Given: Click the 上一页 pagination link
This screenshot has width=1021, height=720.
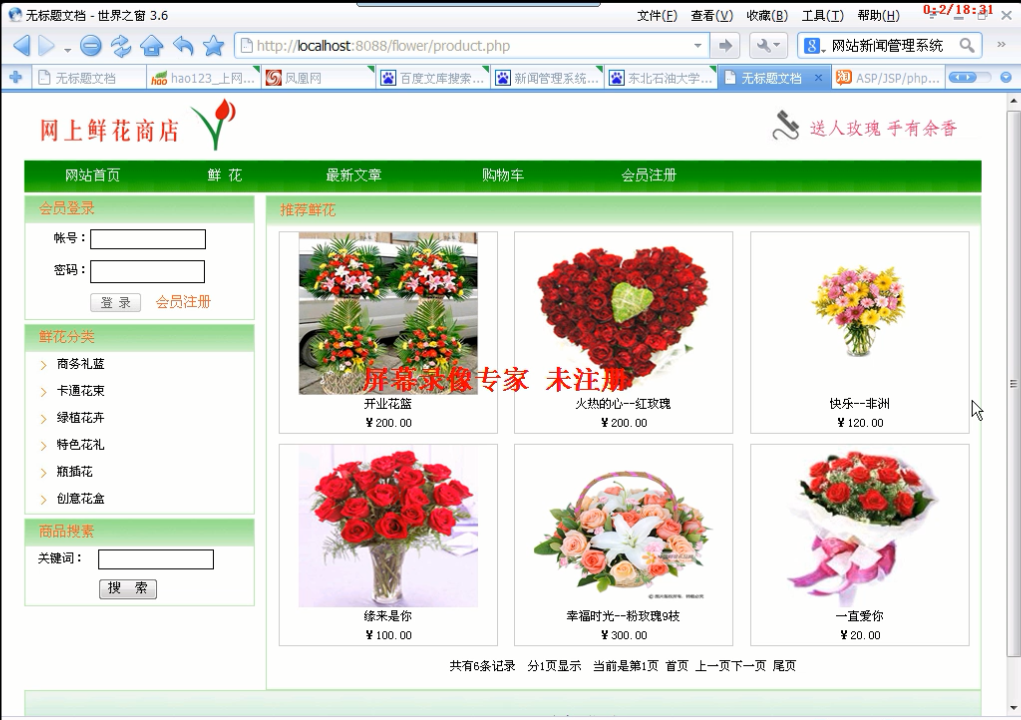Looking at the screenshot, I should 713,665.
